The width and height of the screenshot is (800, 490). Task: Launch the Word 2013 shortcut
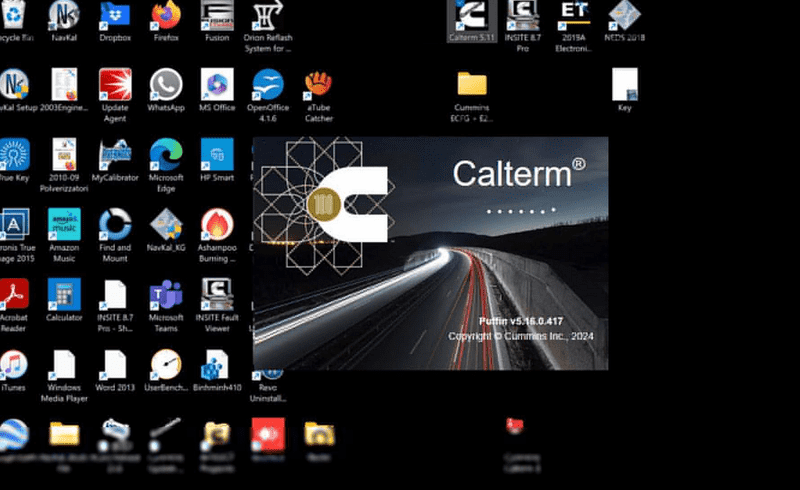[x=115, y=370]
